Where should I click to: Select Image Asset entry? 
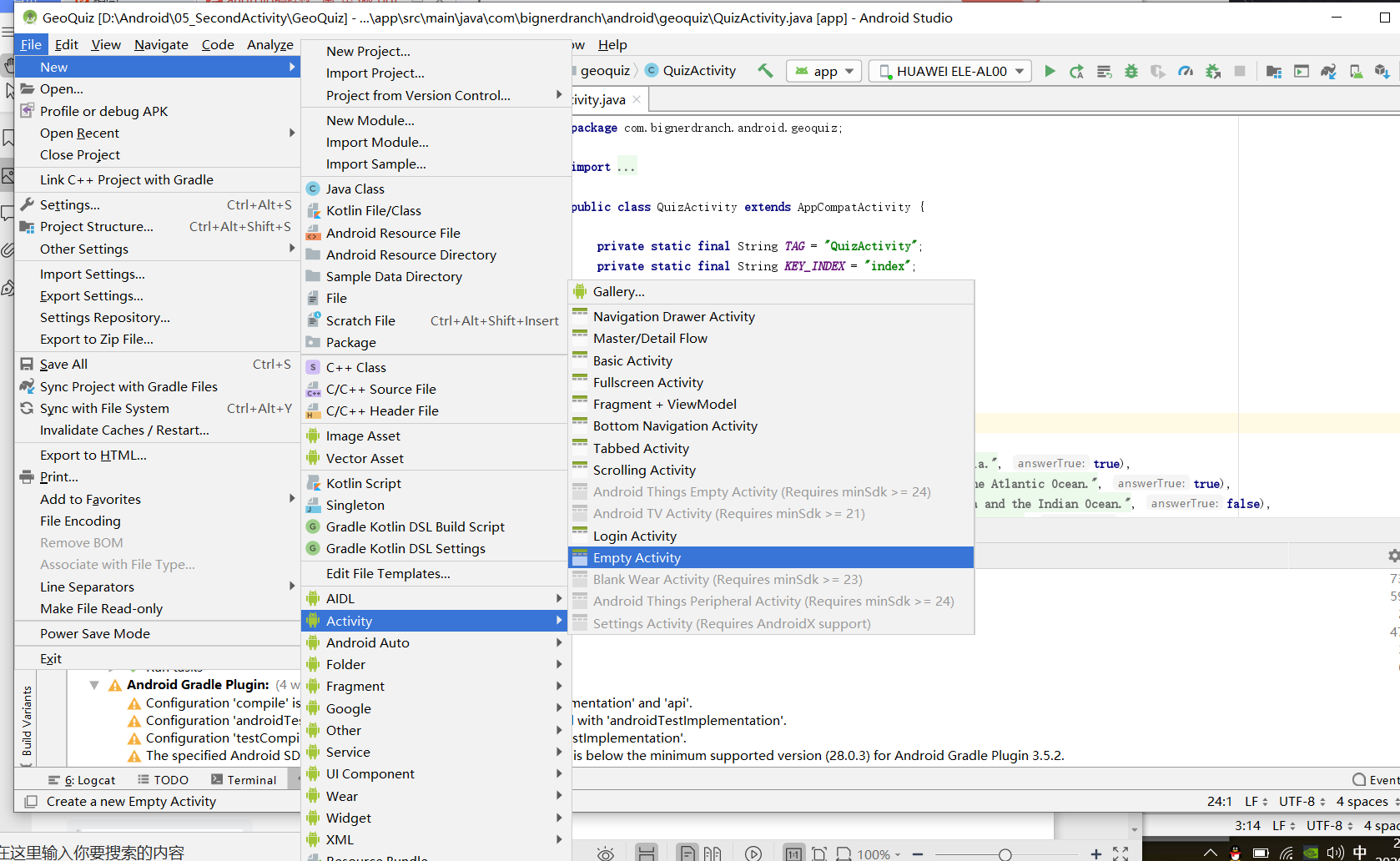[434, 436]
